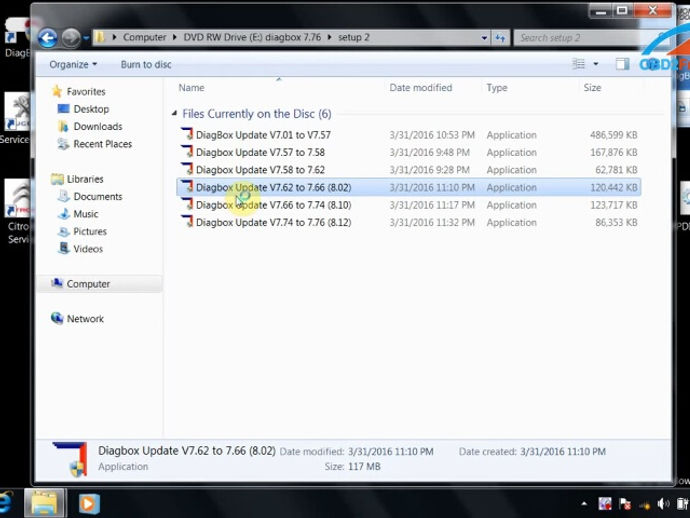
Task: Select Diagbox Update V7.57 to 7.58
Action: coord(408,152)
